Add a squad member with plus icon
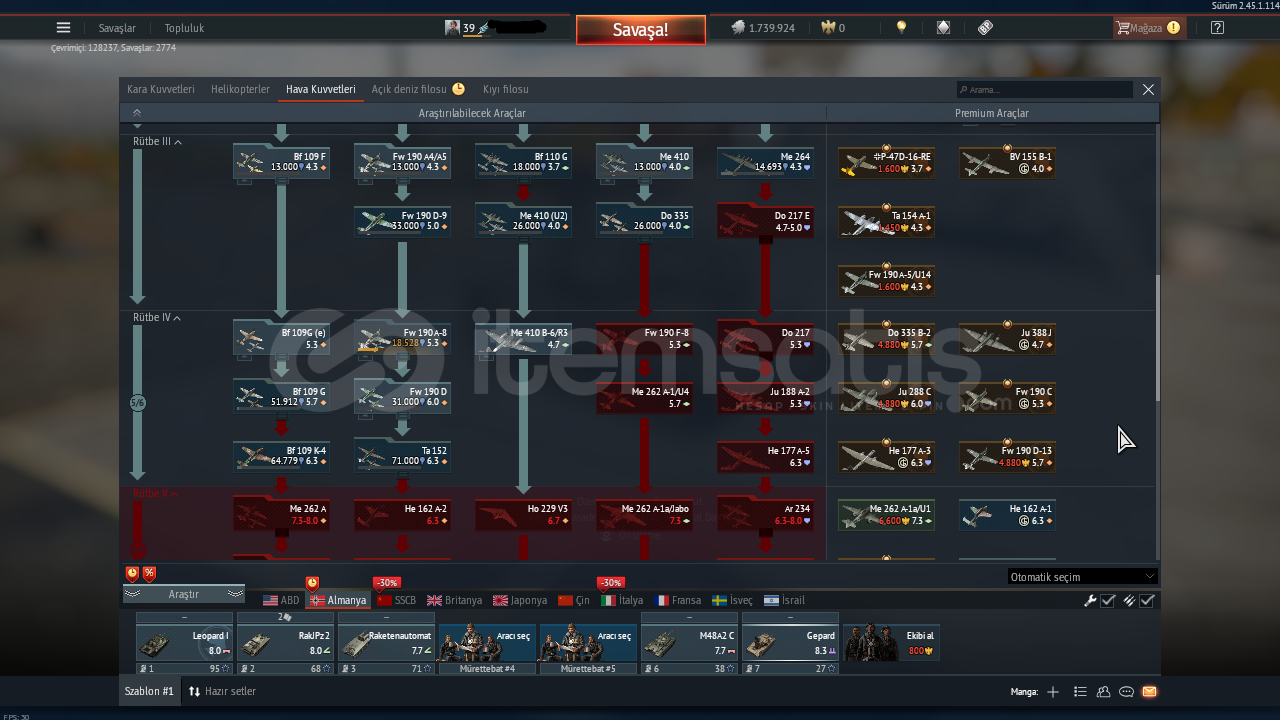The image size is (1280, 720). (x=1053, y=691)
